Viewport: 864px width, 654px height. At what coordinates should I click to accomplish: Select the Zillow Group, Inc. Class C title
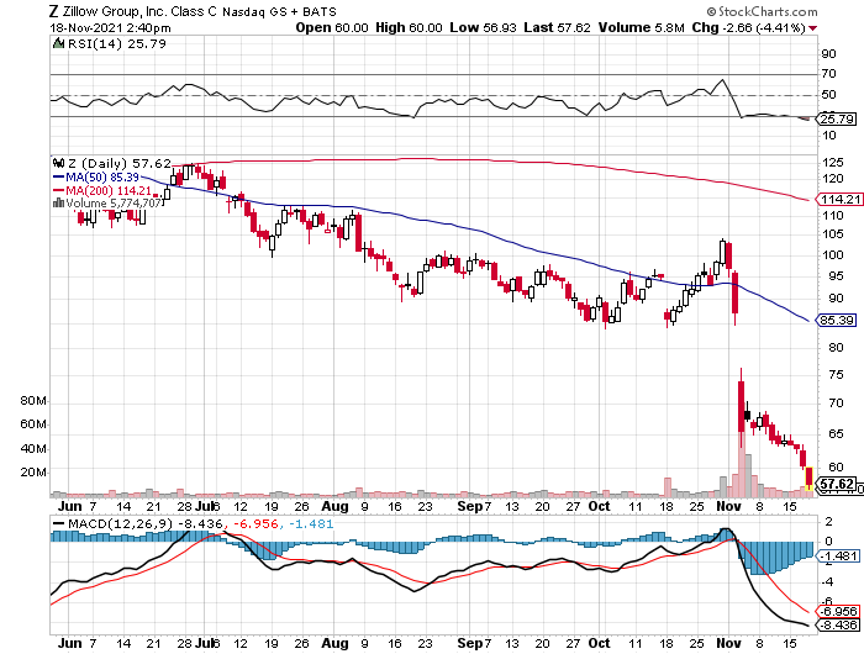[x=140, y=12]
